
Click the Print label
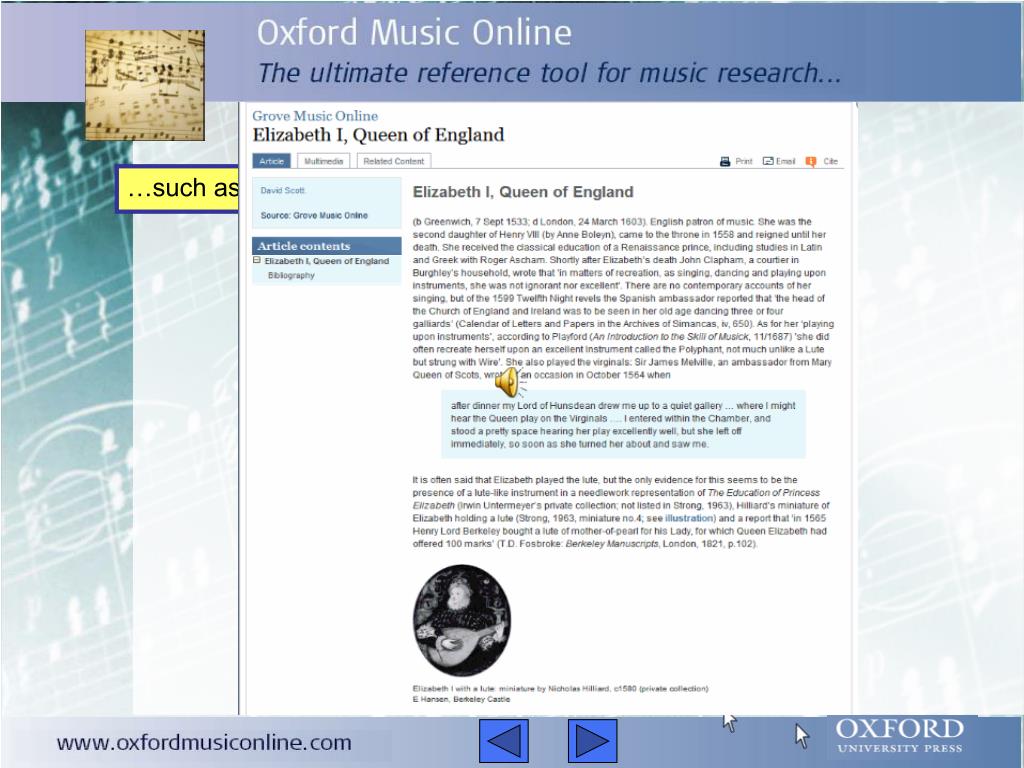[744, 161]
